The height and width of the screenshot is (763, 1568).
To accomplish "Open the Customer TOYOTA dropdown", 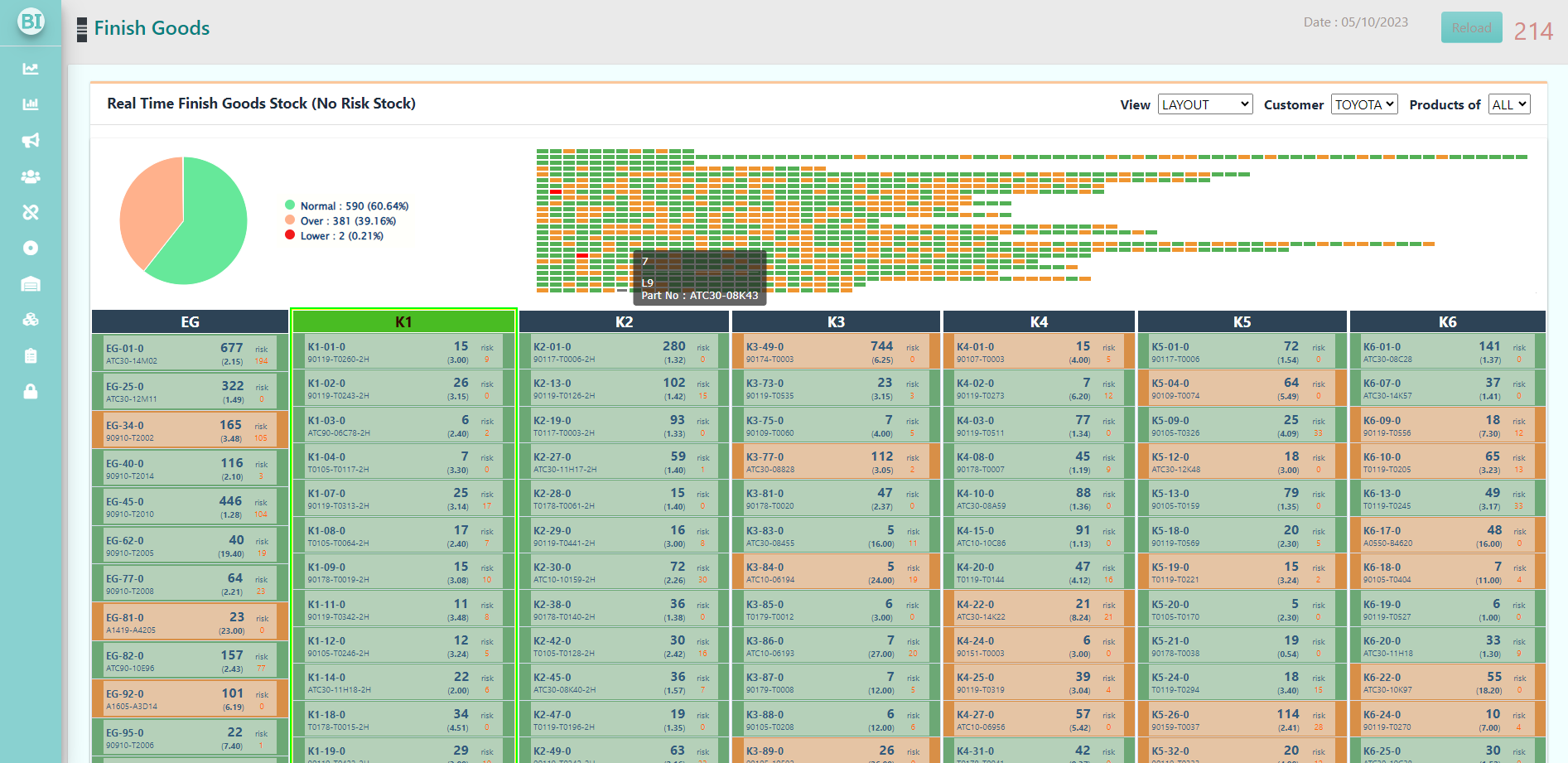I will (1363, 104).
